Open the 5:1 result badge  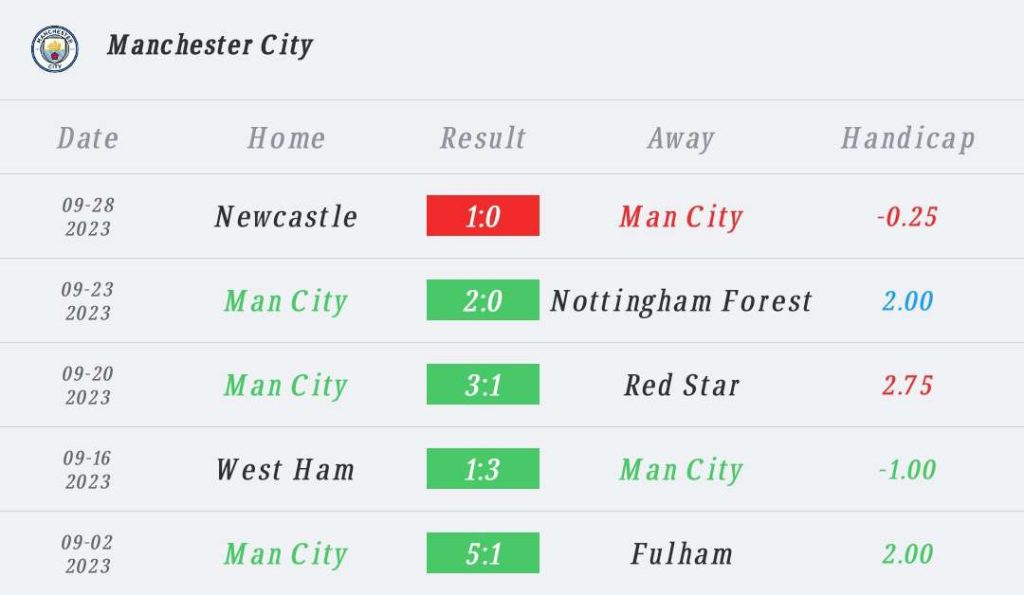click(x=483, y=553)
